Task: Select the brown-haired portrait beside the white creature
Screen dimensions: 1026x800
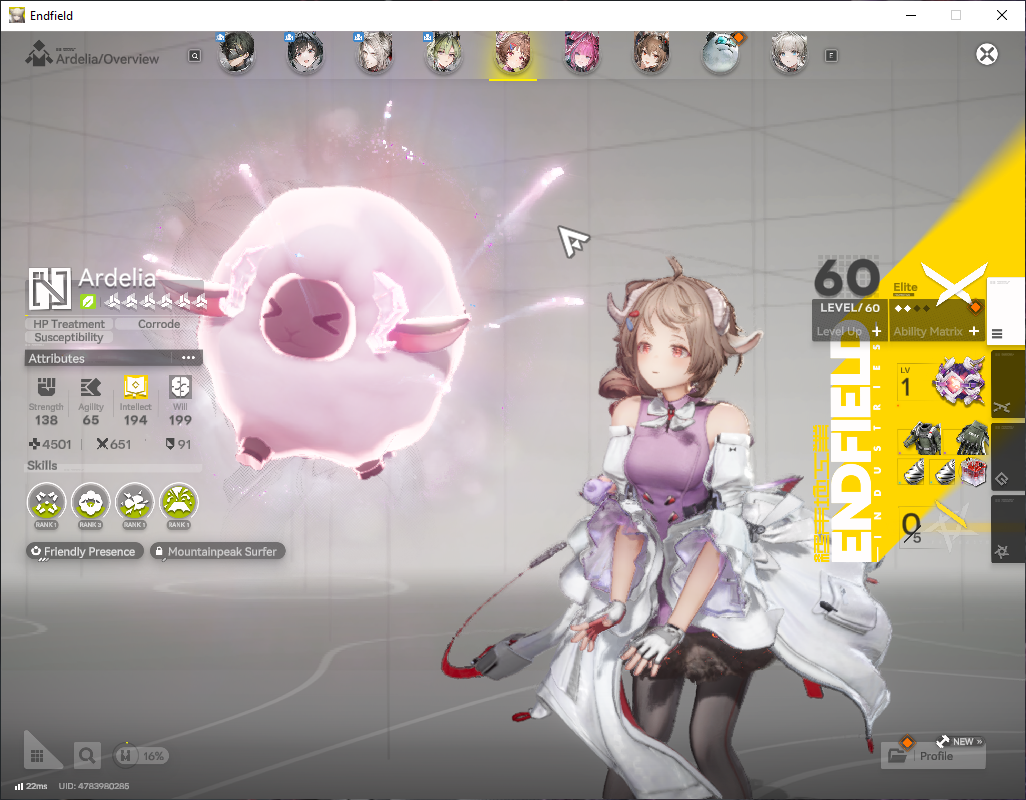Action: 651,52
